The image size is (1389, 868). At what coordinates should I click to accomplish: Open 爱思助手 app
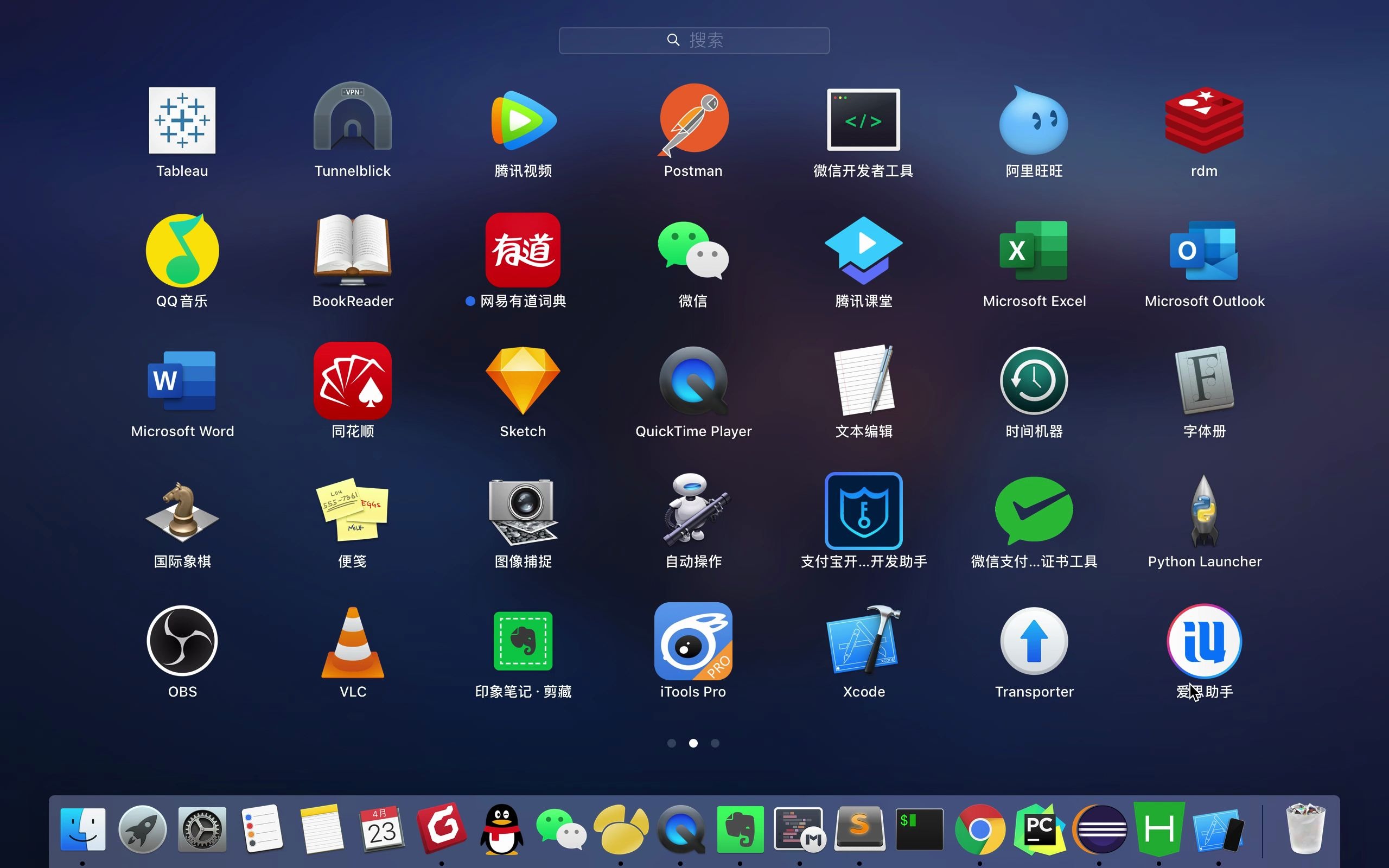(1204, 641)
